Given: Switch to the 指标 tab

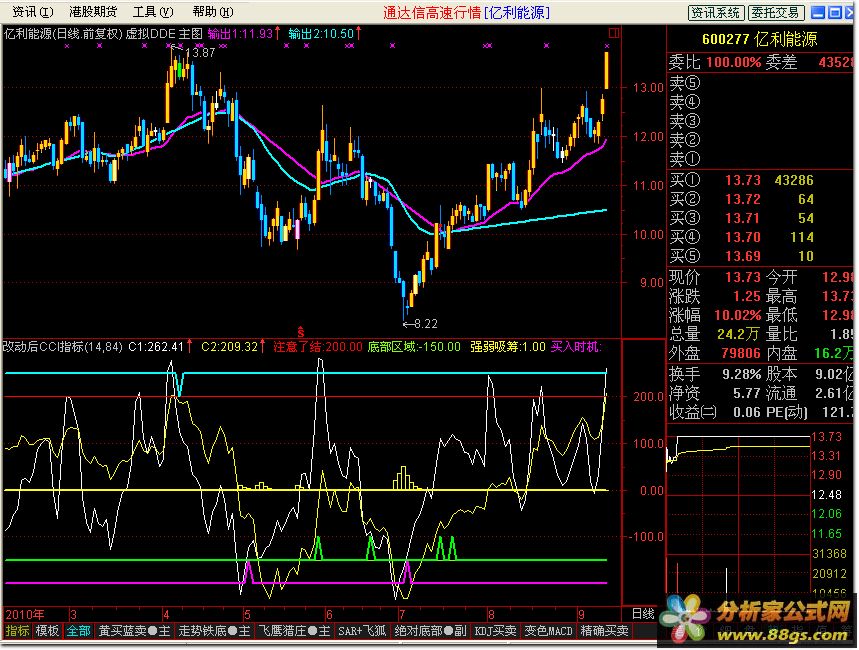Looking at the screenshot, I should [17, 631].
